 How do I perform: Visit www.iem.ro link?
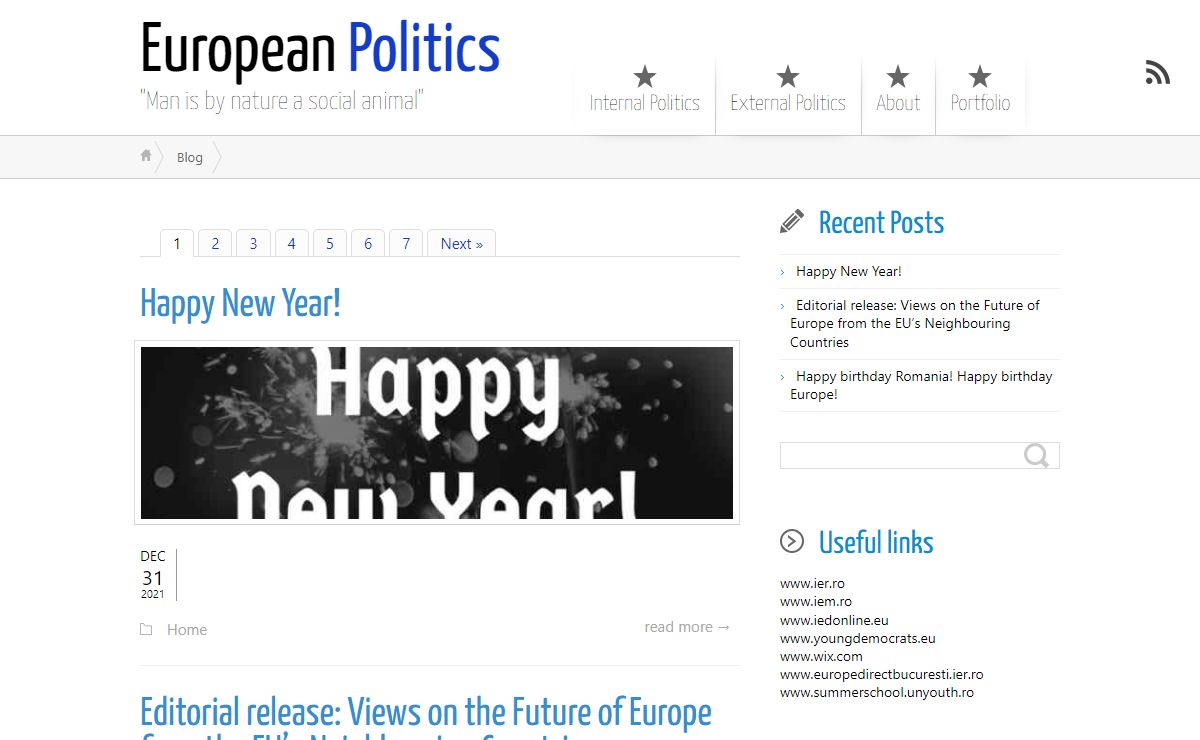click(816, 602)
